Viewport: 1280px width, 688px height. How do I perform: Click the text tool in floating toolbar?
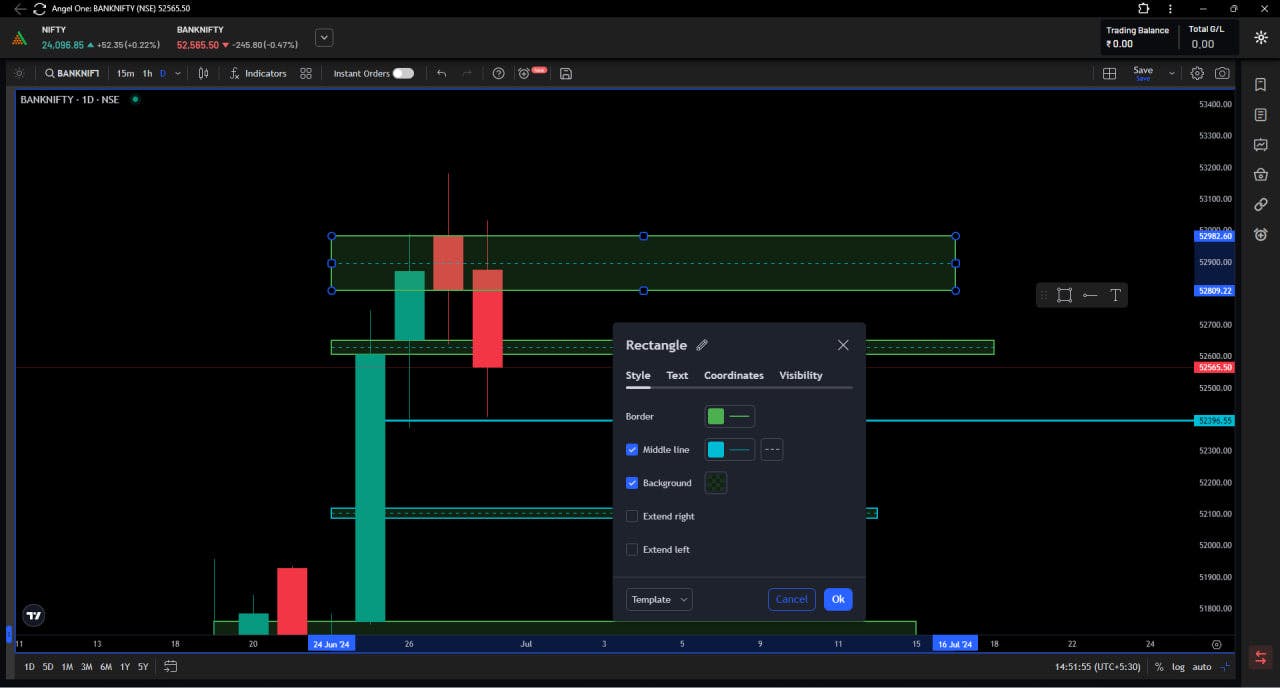(1115, 295)
